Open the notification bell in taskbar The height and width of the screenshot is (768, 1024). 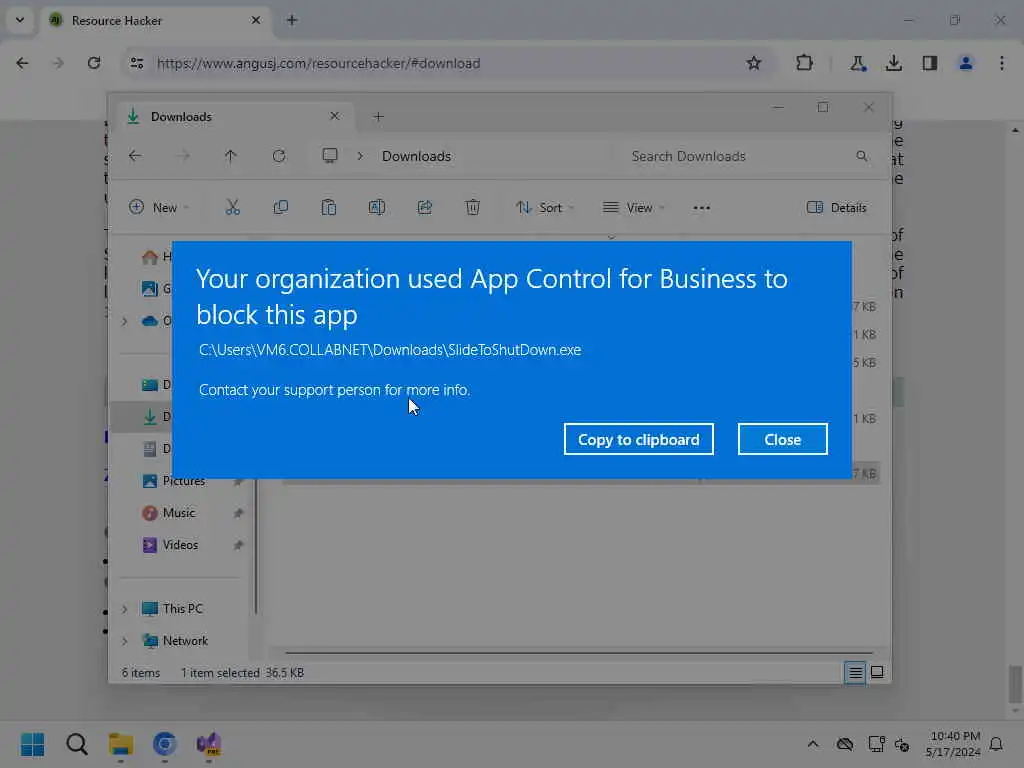(997, 744)
